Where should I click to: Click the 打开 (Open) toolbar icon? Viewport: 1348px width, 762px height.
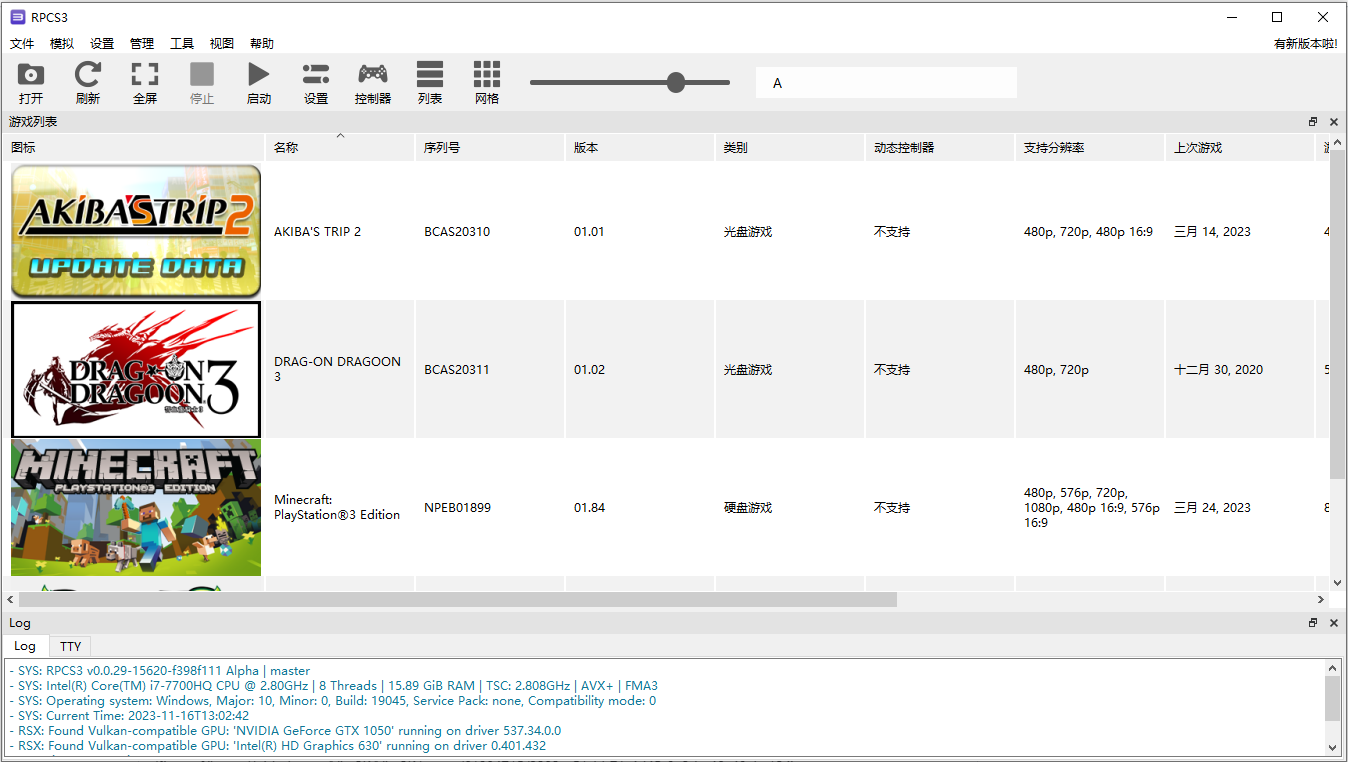pyautogui.click(x=31, y=74)
